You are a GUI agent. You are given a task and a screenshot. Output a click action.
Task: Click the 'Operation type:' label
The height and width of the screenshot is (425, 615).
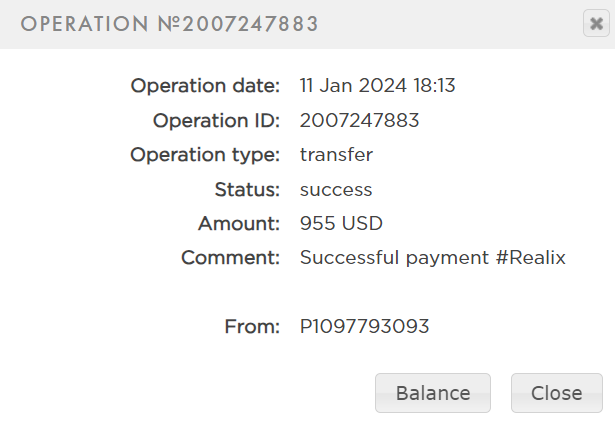coord(205,155)
